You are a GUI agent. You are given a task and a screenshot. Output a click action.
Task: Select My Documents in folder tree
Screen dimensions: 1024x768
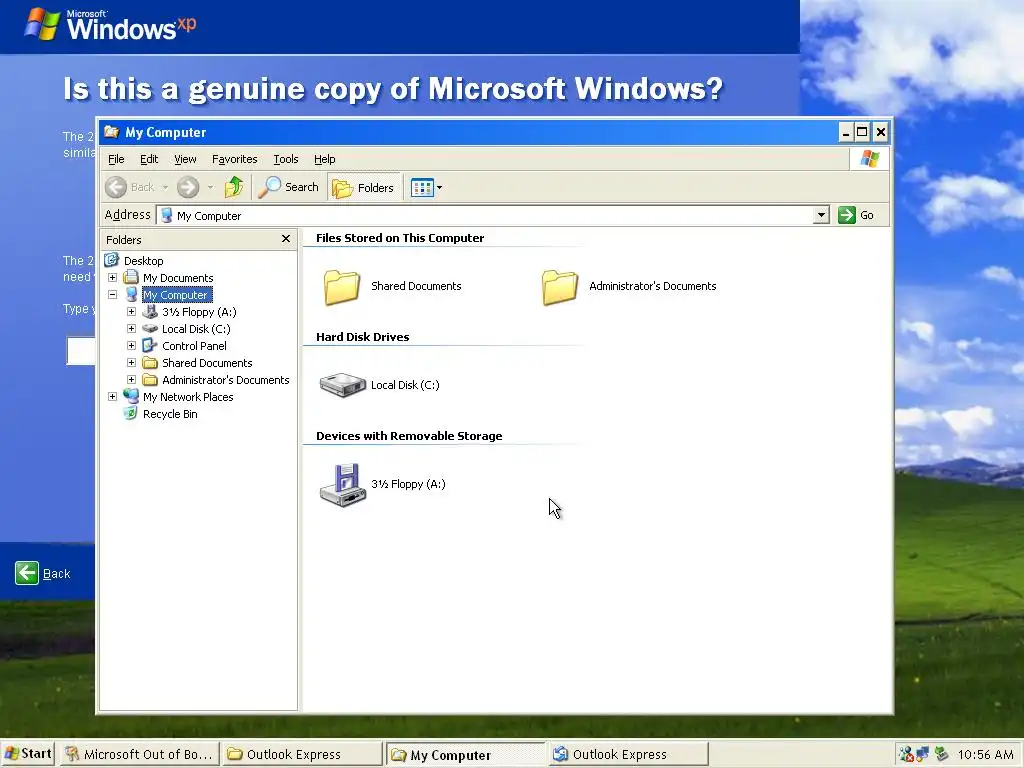(178, 278)
